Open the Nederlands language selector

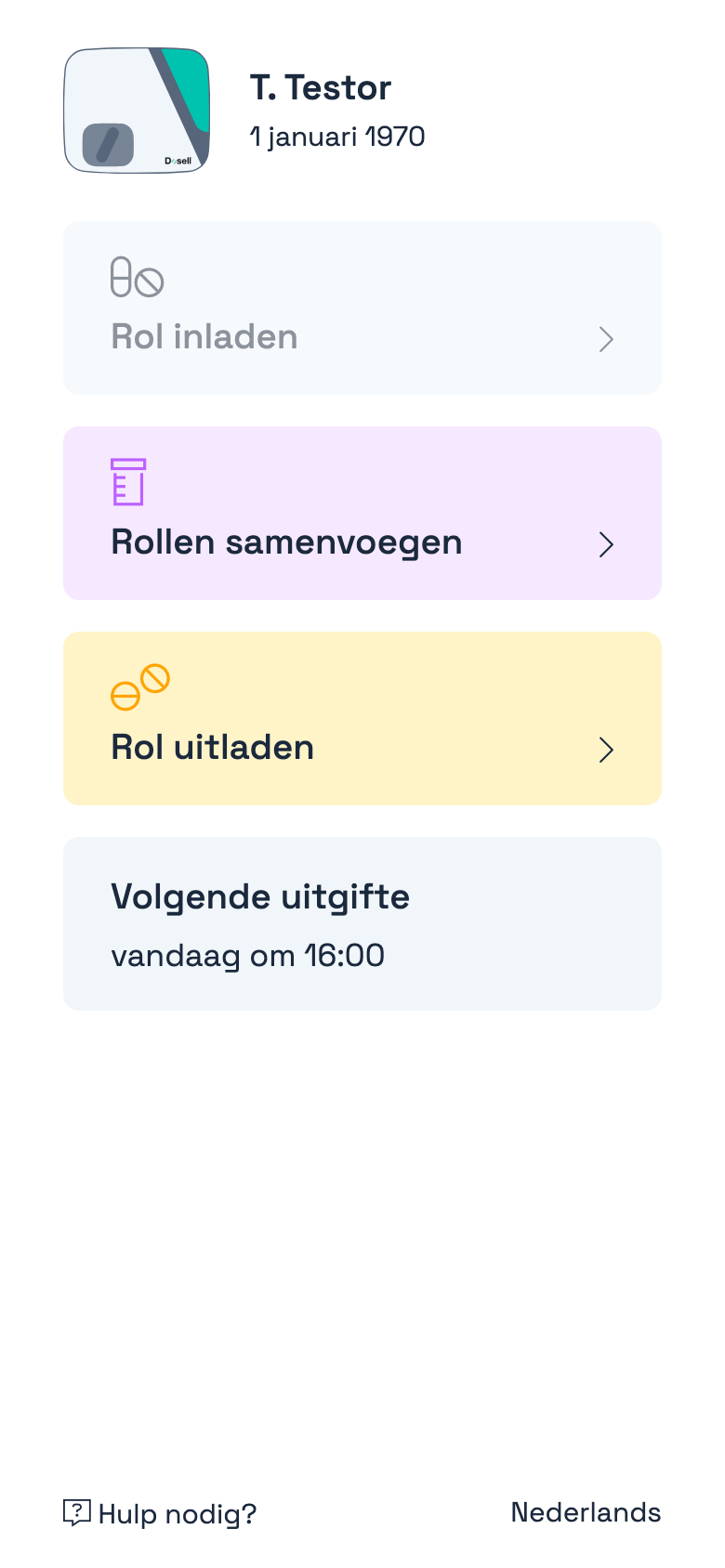586,1512
